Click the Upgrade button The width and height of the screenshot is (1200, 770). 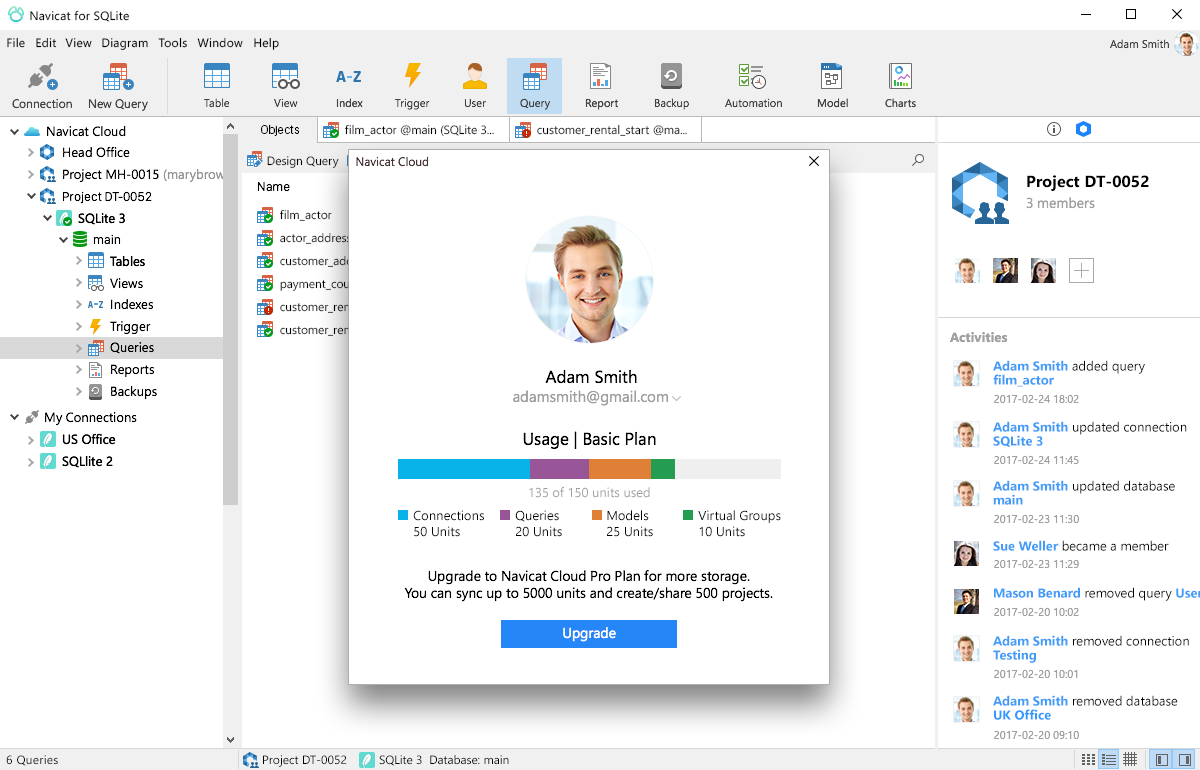point(589,634)
